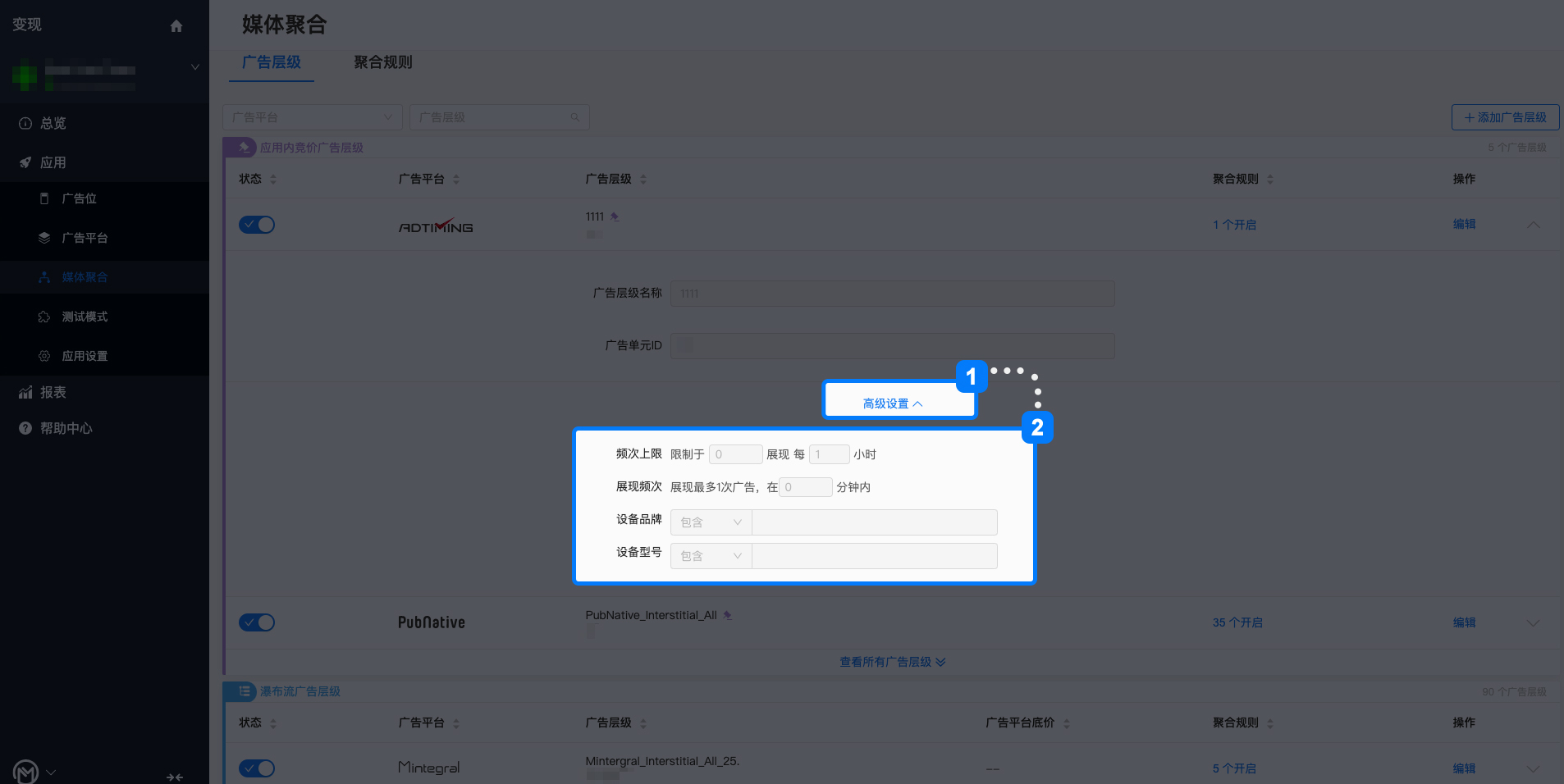
Task: Click the Mintegral platform logo
Action: click(429, 768)
